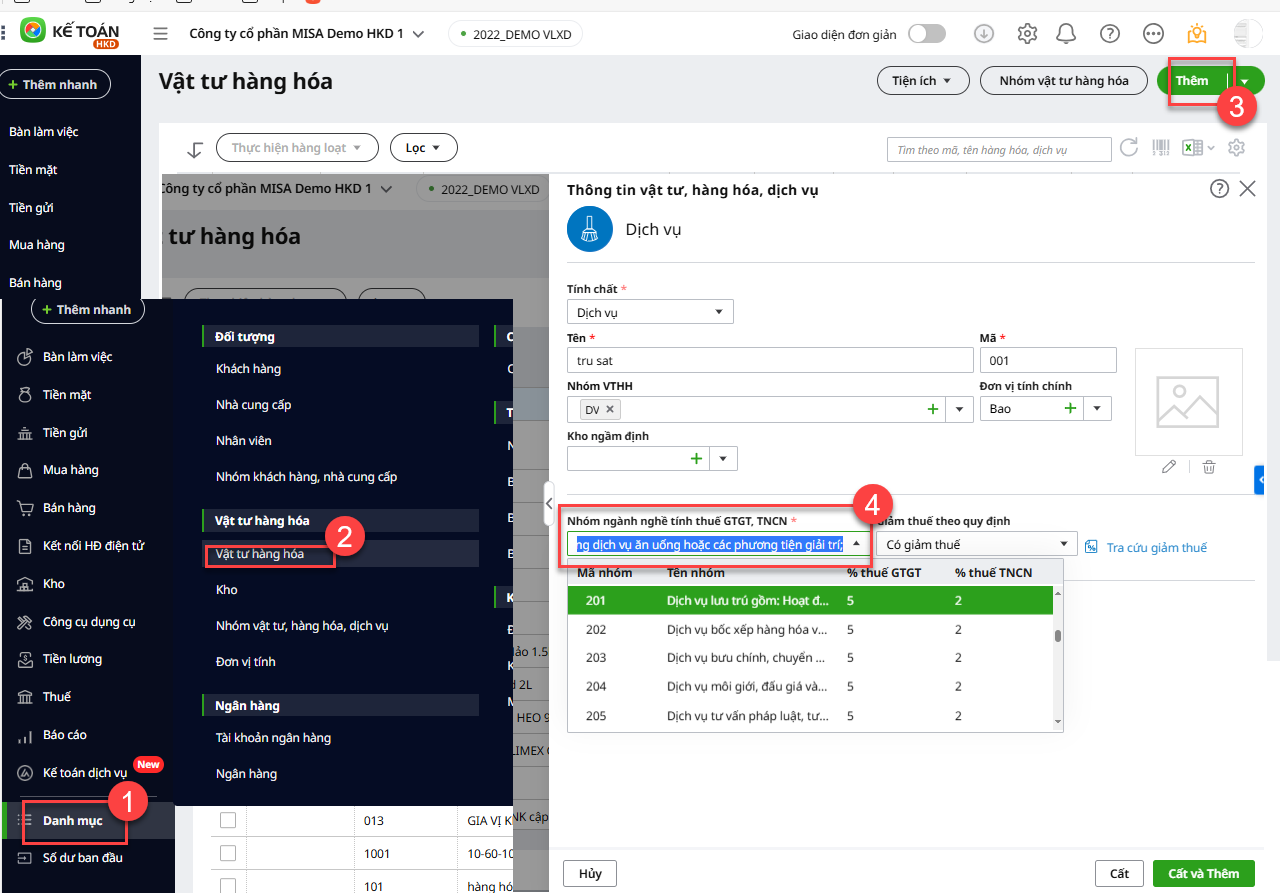Tick the checkbox for row 013

pos(228,821)
